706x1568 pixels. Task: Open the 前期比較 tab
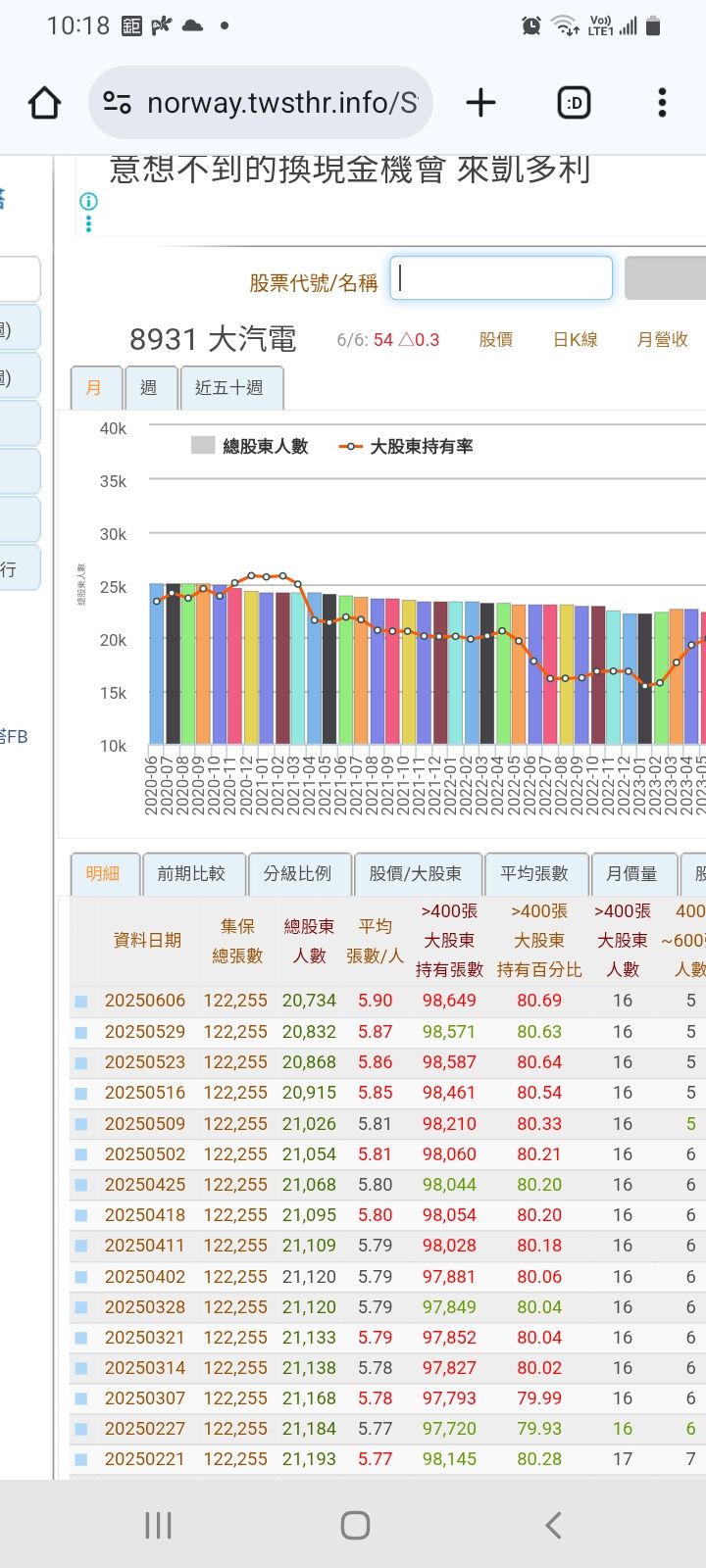pyautogui.click(x=191, y=873)
